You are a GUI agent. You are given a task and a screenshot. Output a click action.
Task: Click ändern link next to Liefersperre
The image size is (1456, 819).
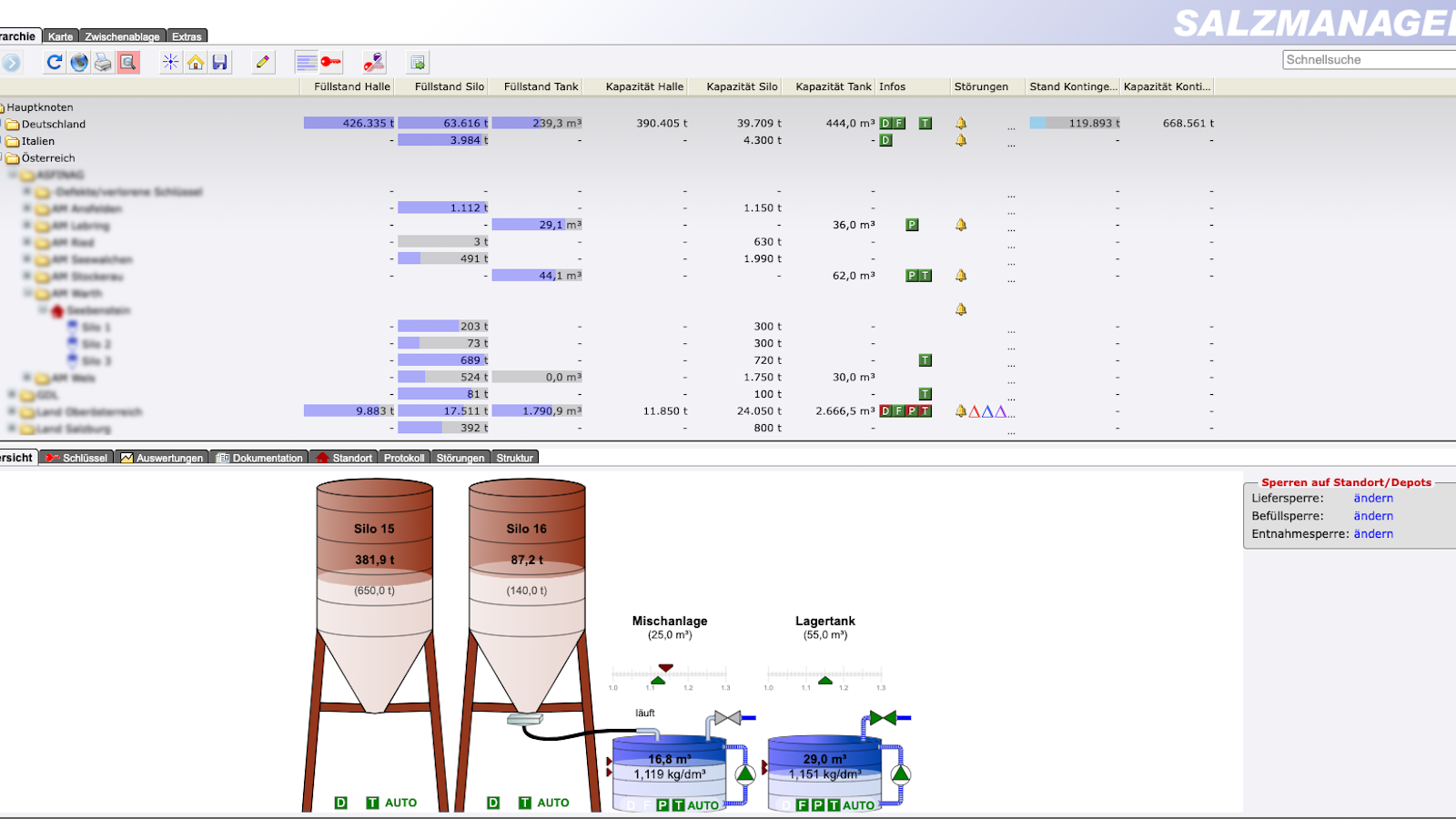click(1372, 498)
